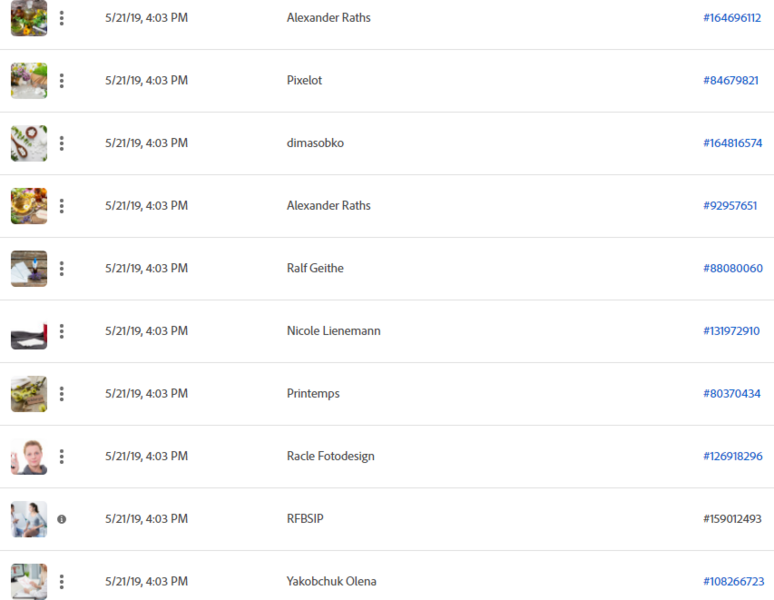Screen dimensions: 774x600
Task: Open three-dot menu for #92957651 row
Action: pos(62,206)
